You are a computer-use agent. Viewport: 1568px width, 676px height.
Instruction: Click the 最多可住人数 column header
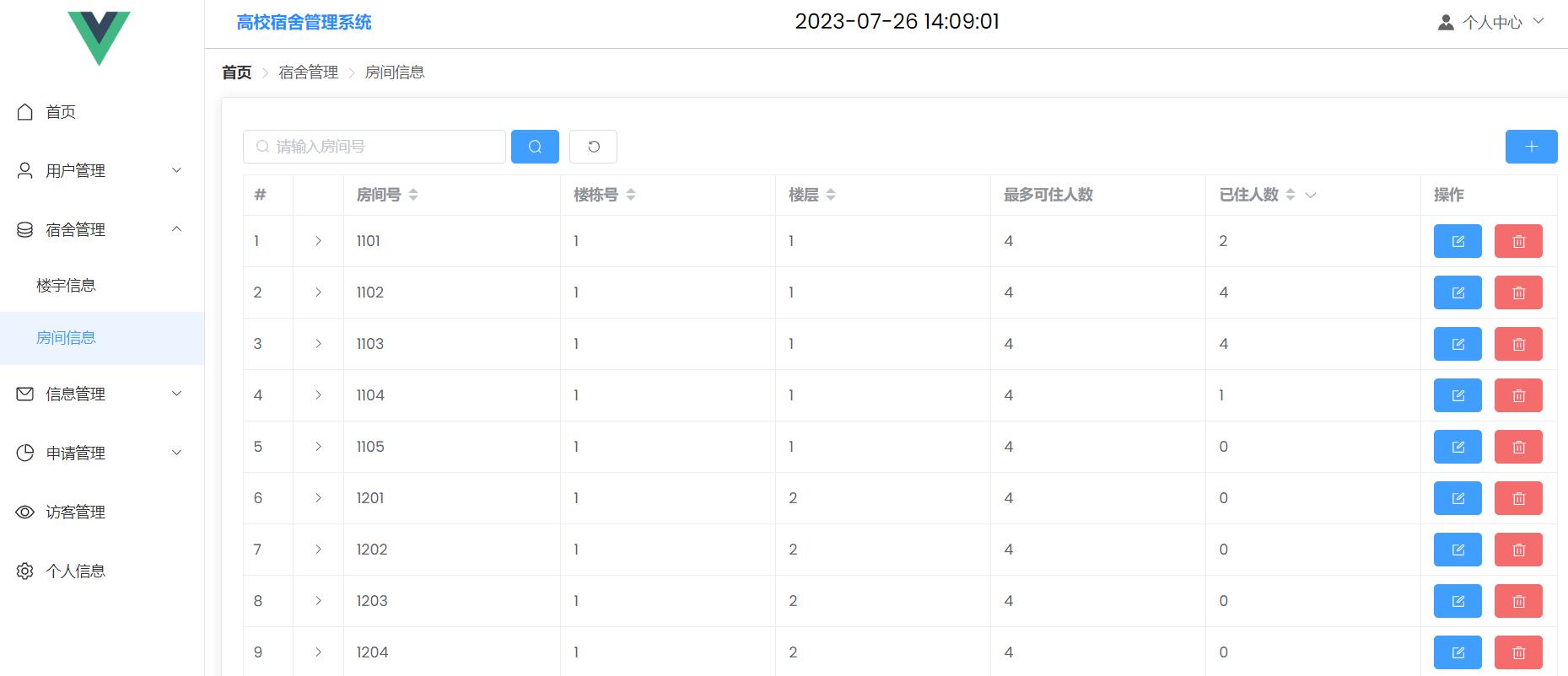(x=1048, y=195)
